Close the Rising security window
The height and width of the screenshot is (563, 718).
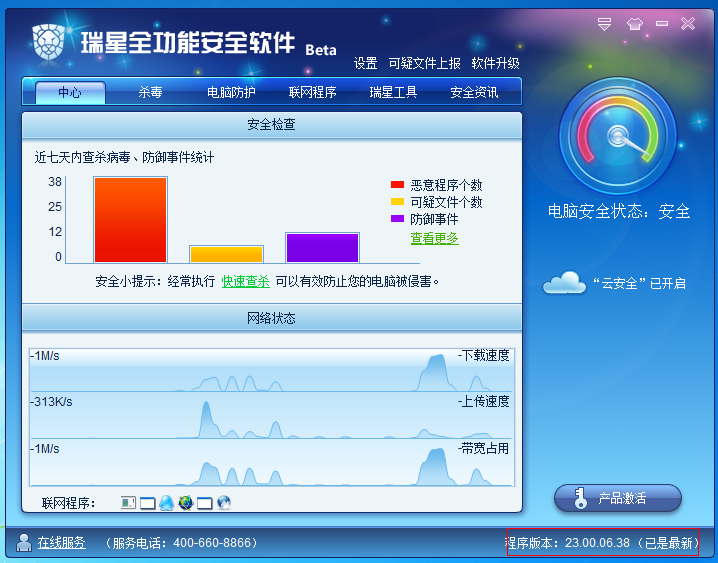tap(688, 23)
